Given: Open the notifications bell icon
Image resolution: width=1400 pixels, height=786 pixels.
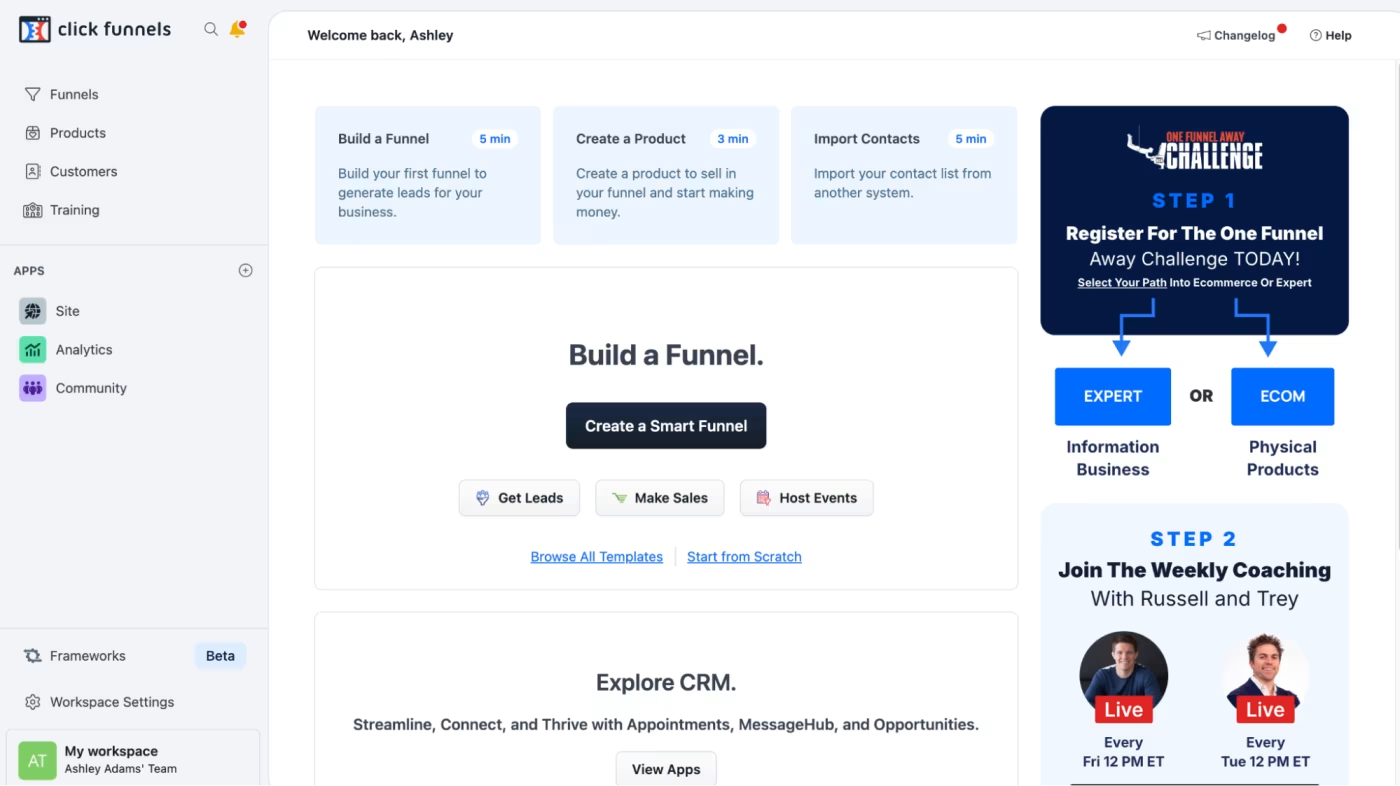Looking at the screenshot, I should (x=238, y=29).
